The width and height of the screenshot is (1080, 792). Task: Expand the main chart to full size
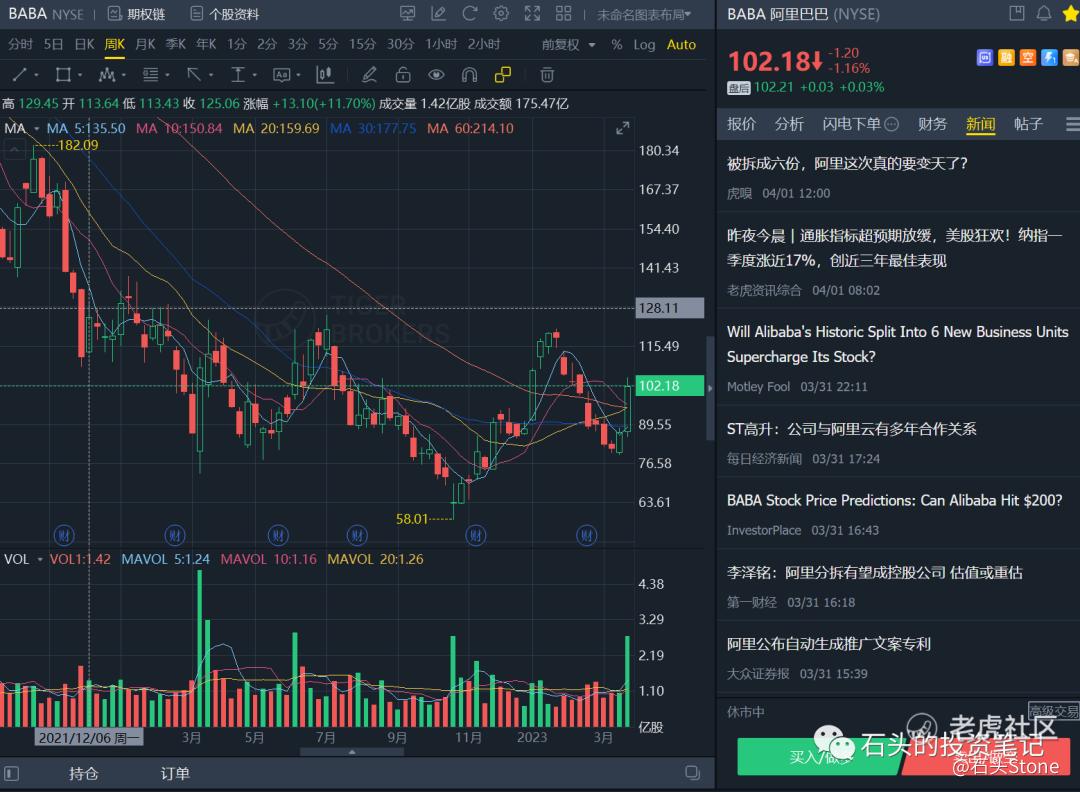(x=623, y=128)
